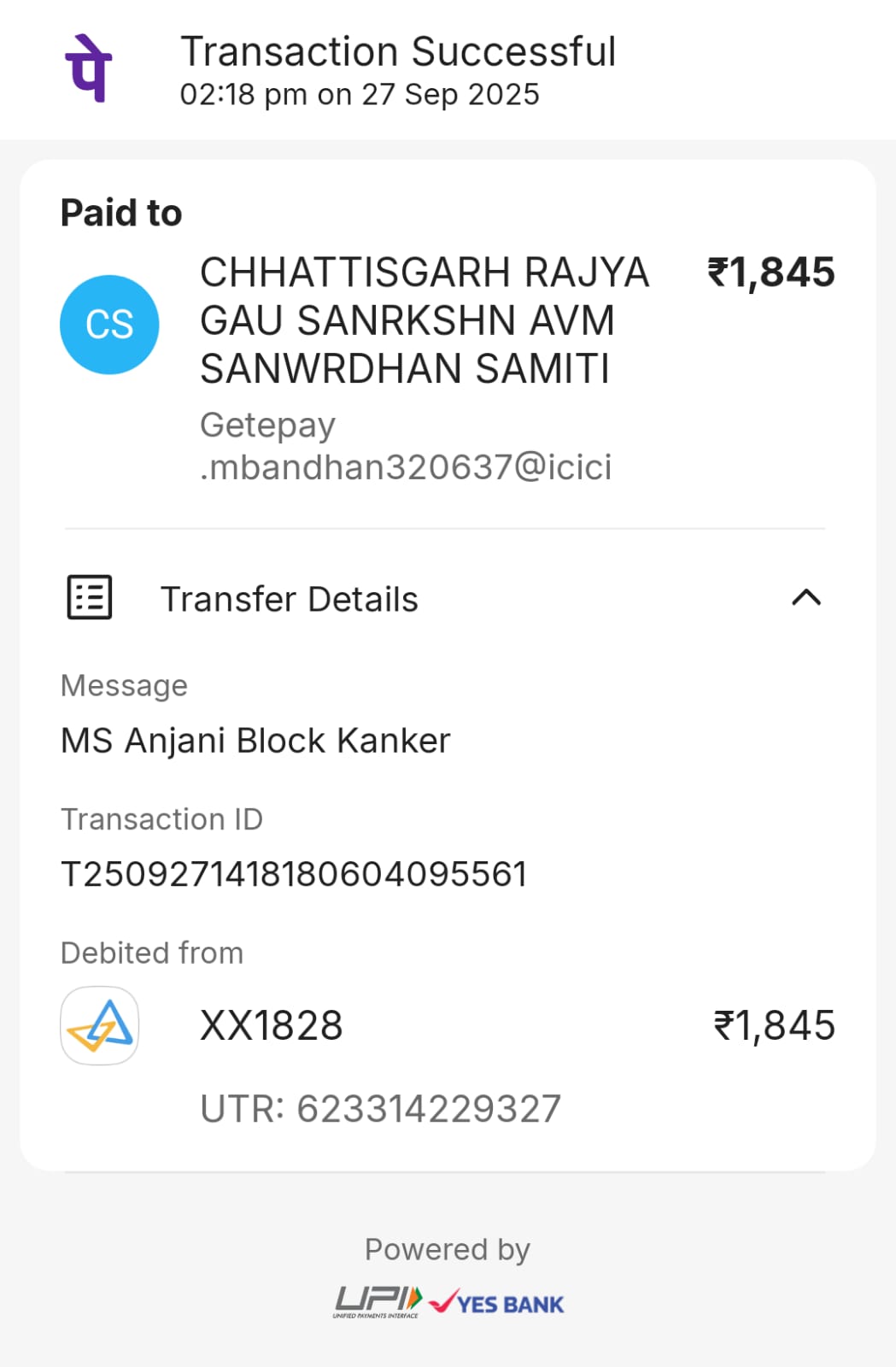Viewport: 896px width, 1367px height.
Task: Tap the Paid to heading
Action: coord(121,213)
